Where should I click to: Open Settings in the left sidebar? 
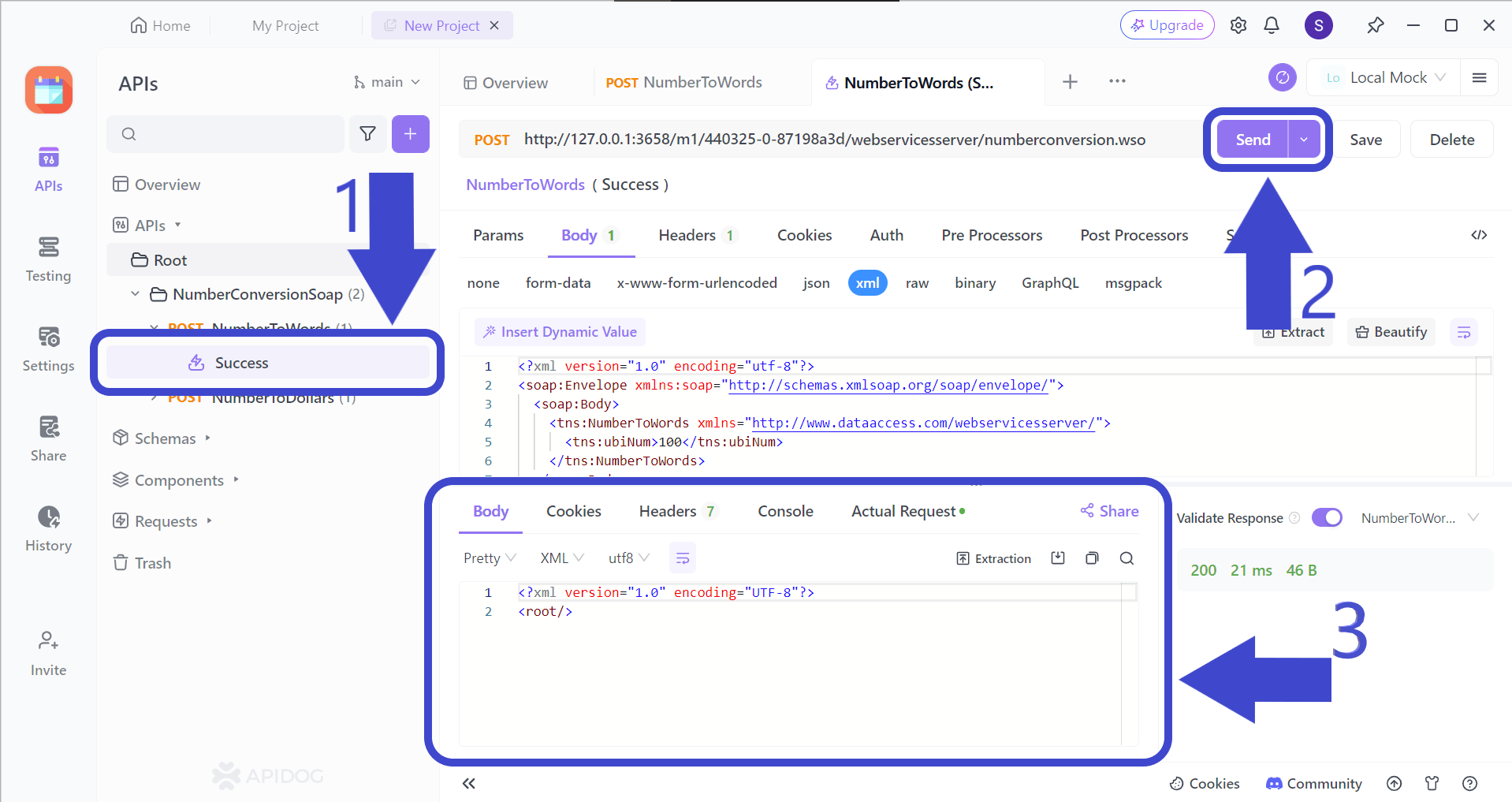tap(48, 349)
